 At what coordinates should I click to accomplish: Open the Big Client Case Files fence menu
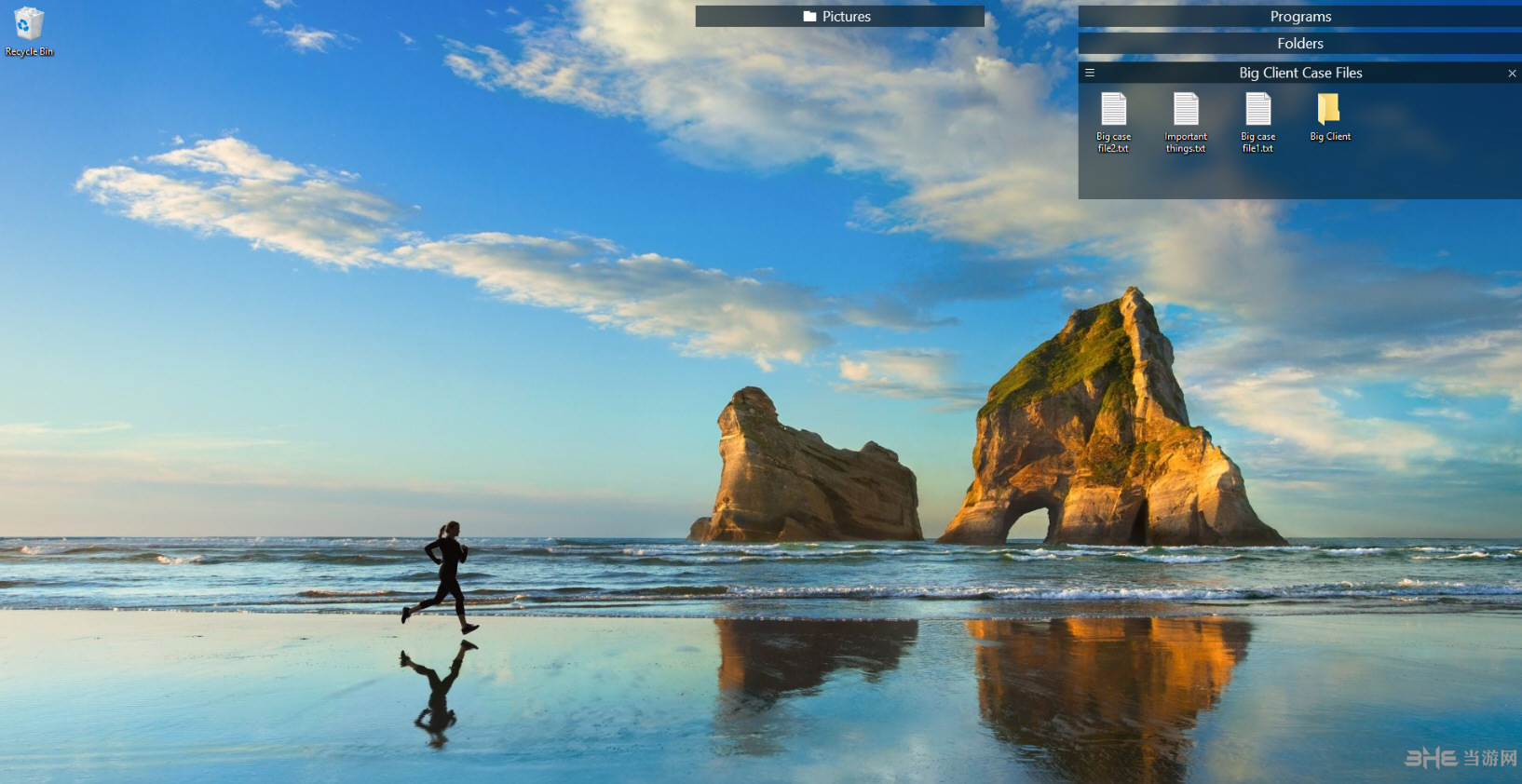click(1090, 73)
